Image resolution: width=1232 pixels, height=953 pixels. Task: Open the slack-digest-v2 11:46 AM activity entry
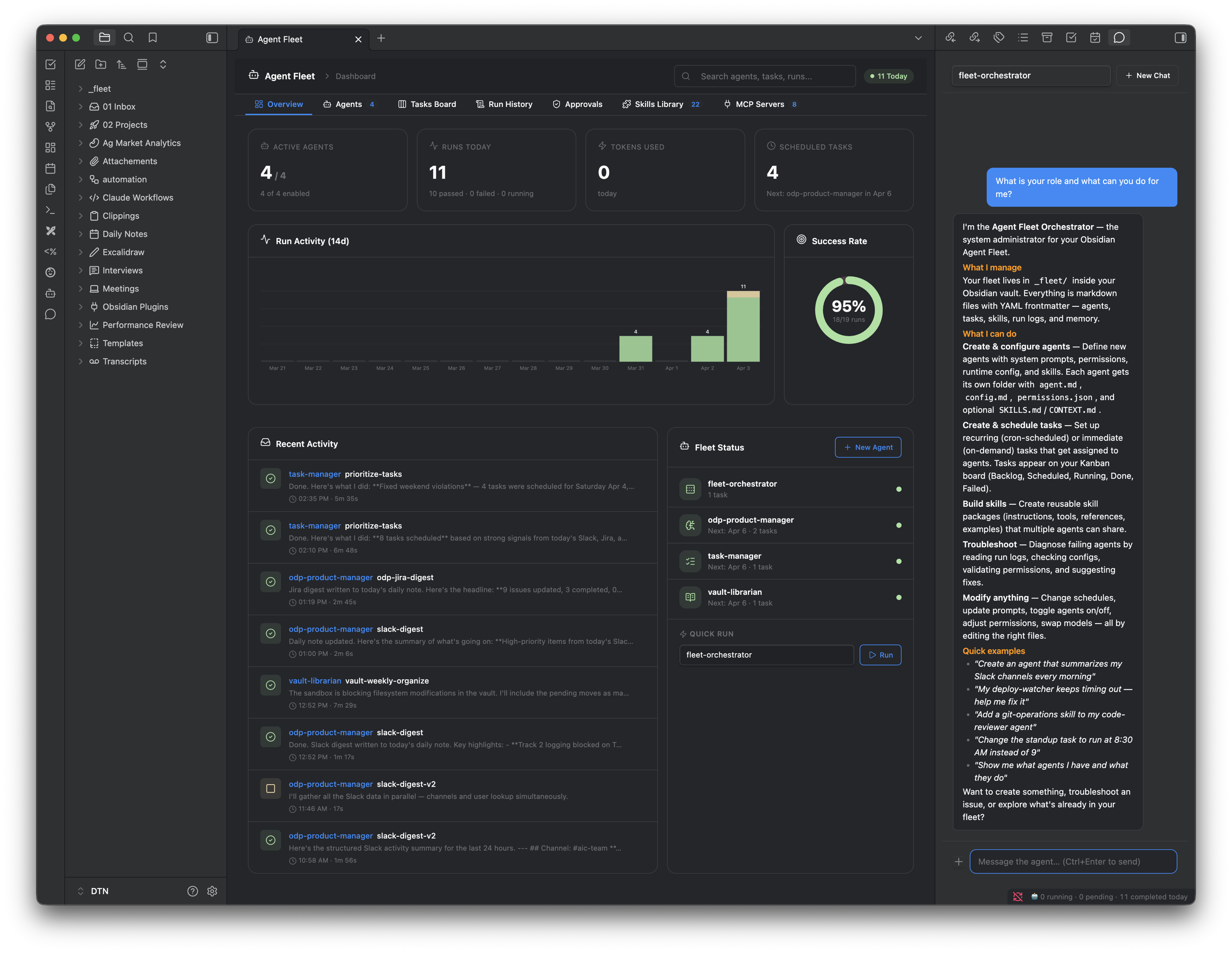(x=453, y=796)
